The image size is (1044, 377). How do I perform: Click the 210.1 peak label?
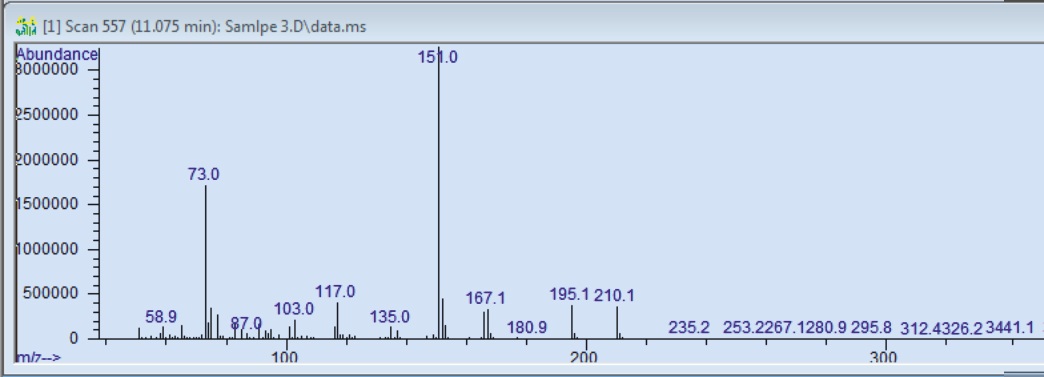click(x=614, y=295)
